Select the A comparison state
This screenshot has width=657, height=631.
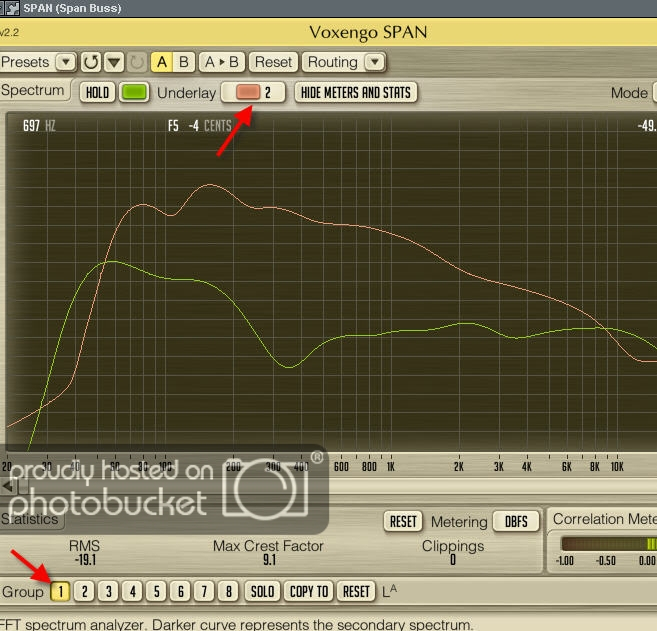coord(162,62)
